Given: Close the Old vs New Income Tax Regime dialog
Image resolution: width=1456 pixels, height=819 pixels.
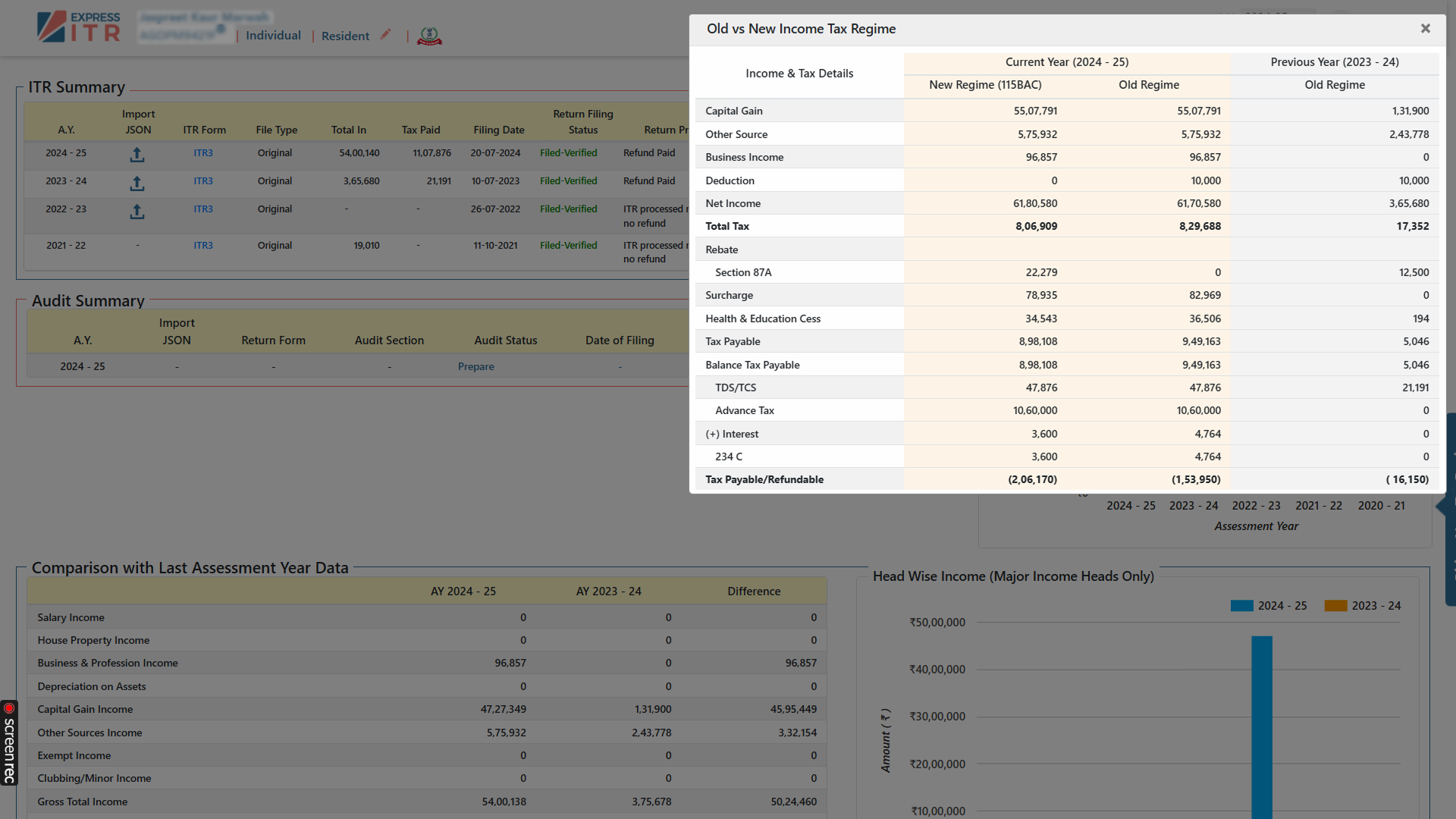Looking at the screenshot, I should pyautogui.click(x=1425, y=28).
